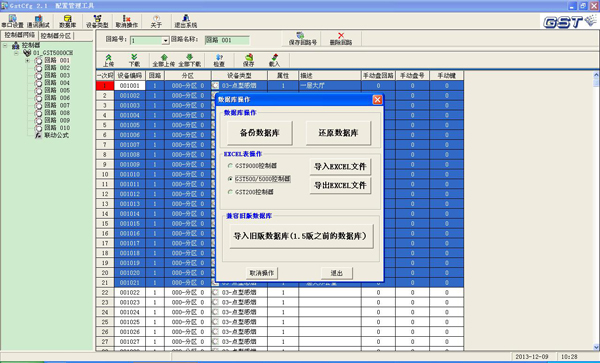600x363 pixels.
Task: Click the 描述 column header
Action: point(330,76)
